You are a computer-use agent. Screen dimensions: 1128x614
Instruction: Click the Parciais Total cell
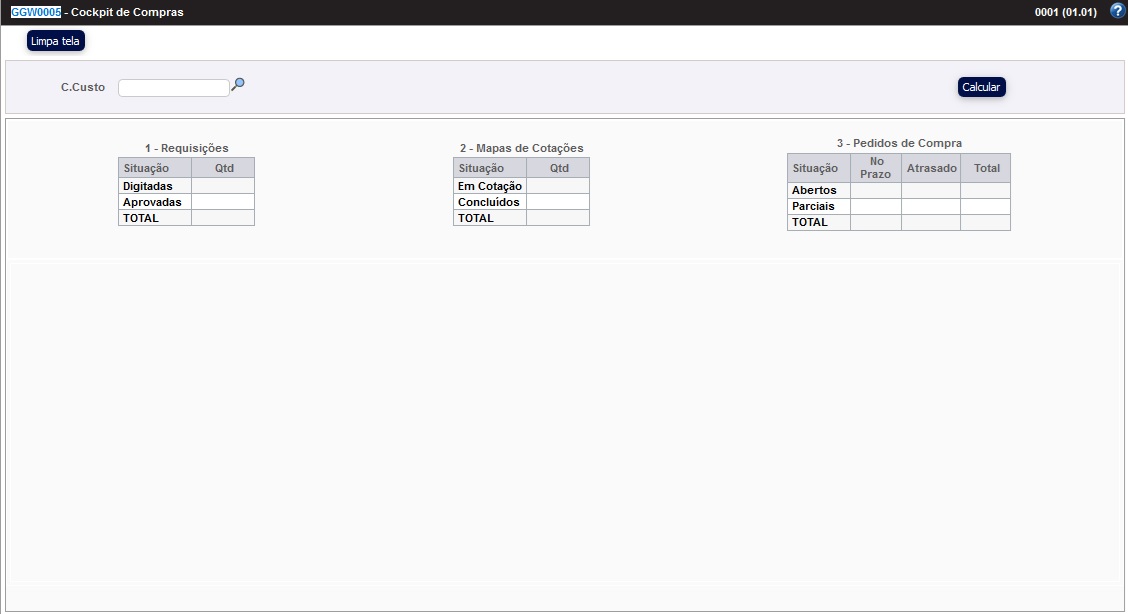point(985,206)
